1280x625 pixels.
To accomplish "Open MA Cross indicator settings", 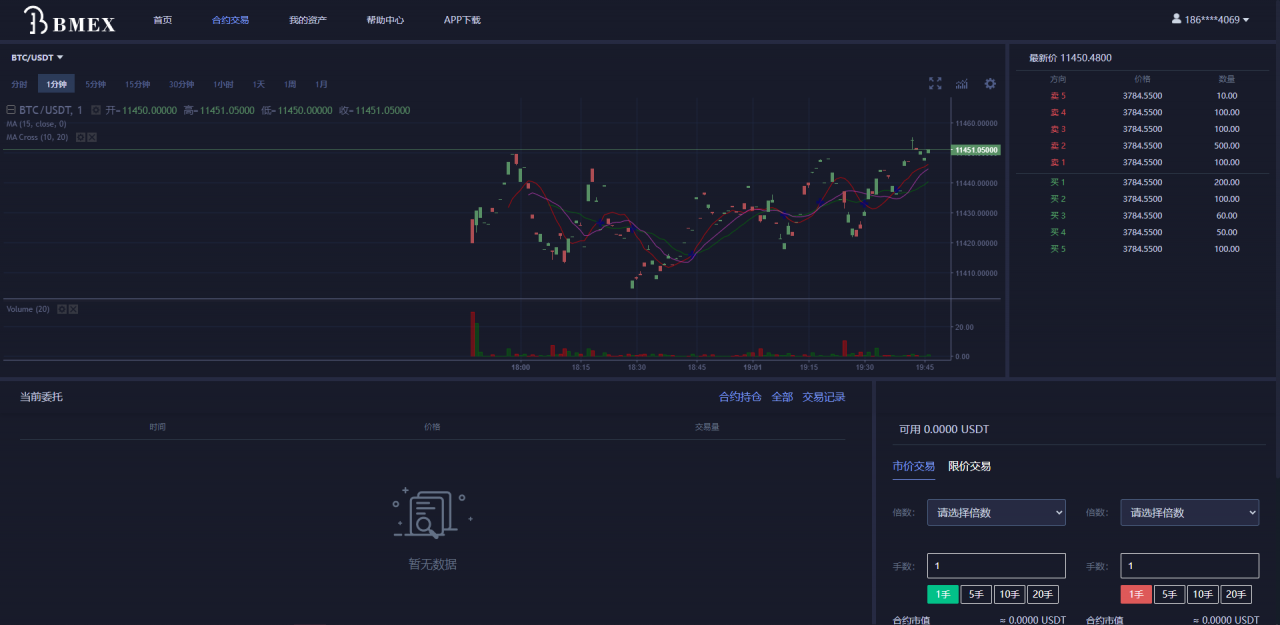I will click(x=80, y=137).
